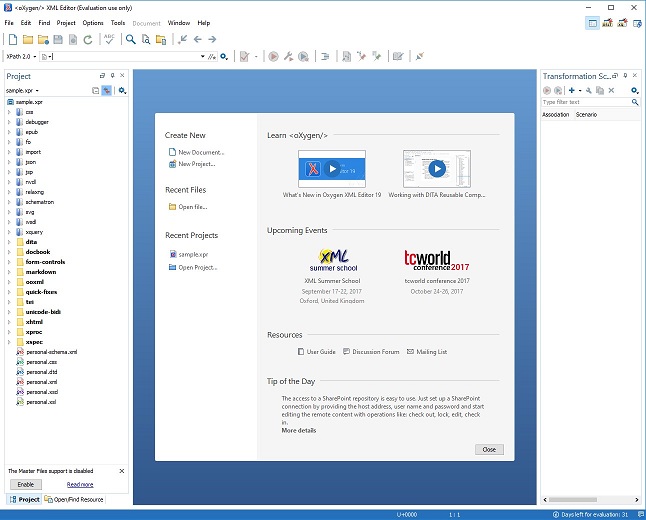This screenshot has width=646, height=520.
Task: Click the Format and Indent icon
Action: point(325,56)
